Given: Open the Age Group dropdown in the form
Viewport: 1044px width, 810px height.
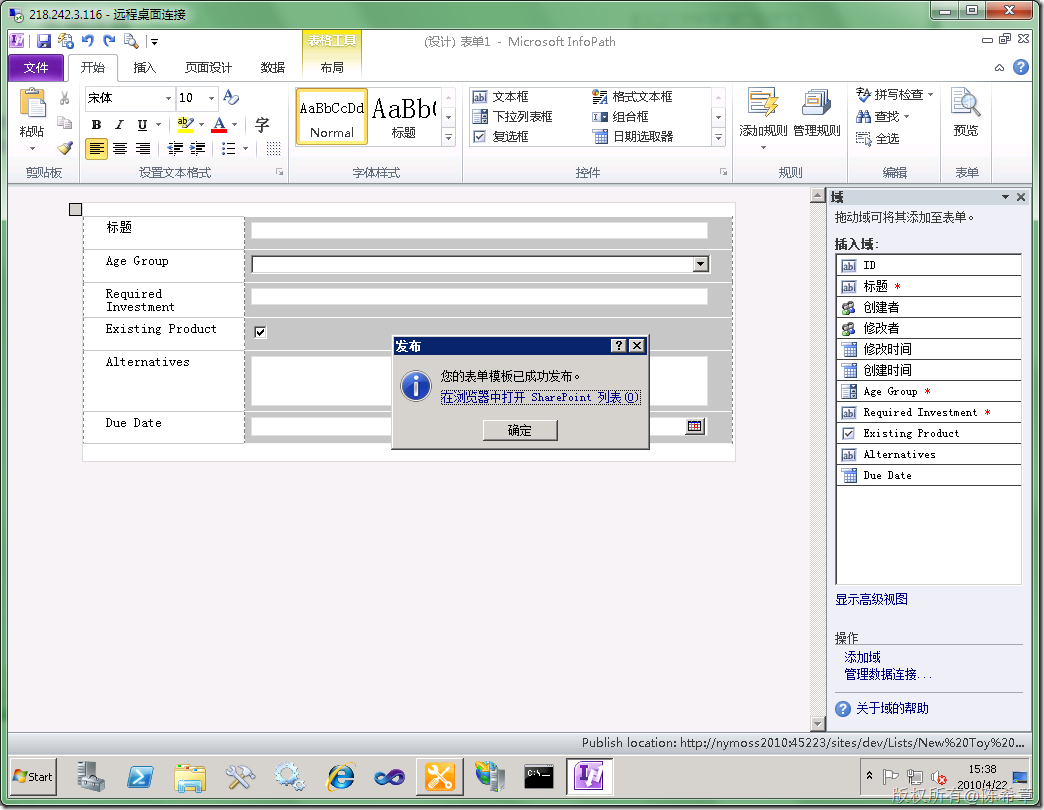Looking at the screenshot, I should coord(700,264).
